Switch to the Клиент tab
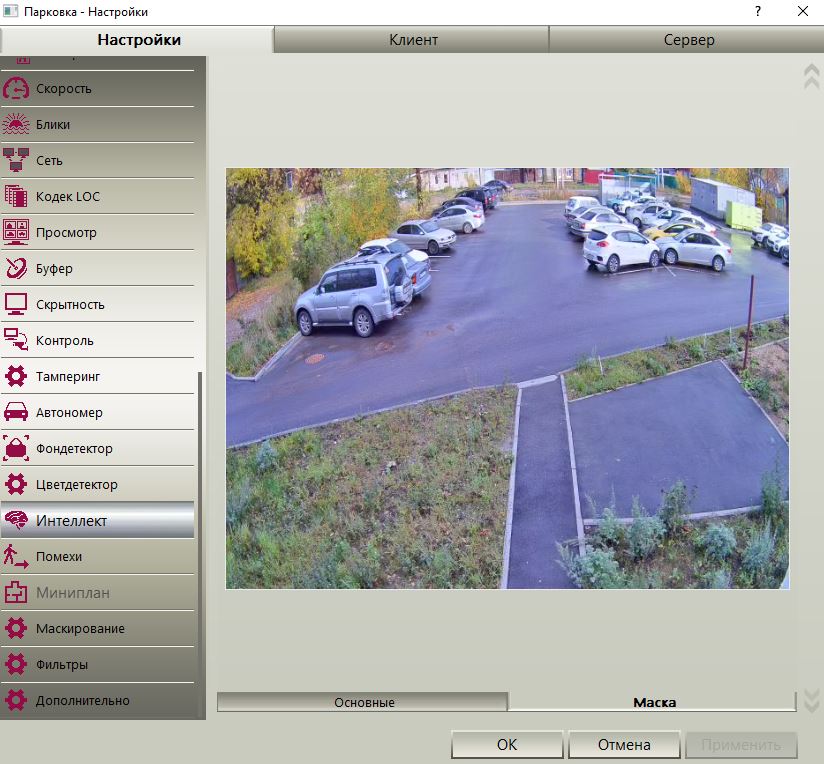824x764 pixels. (411, 40)
